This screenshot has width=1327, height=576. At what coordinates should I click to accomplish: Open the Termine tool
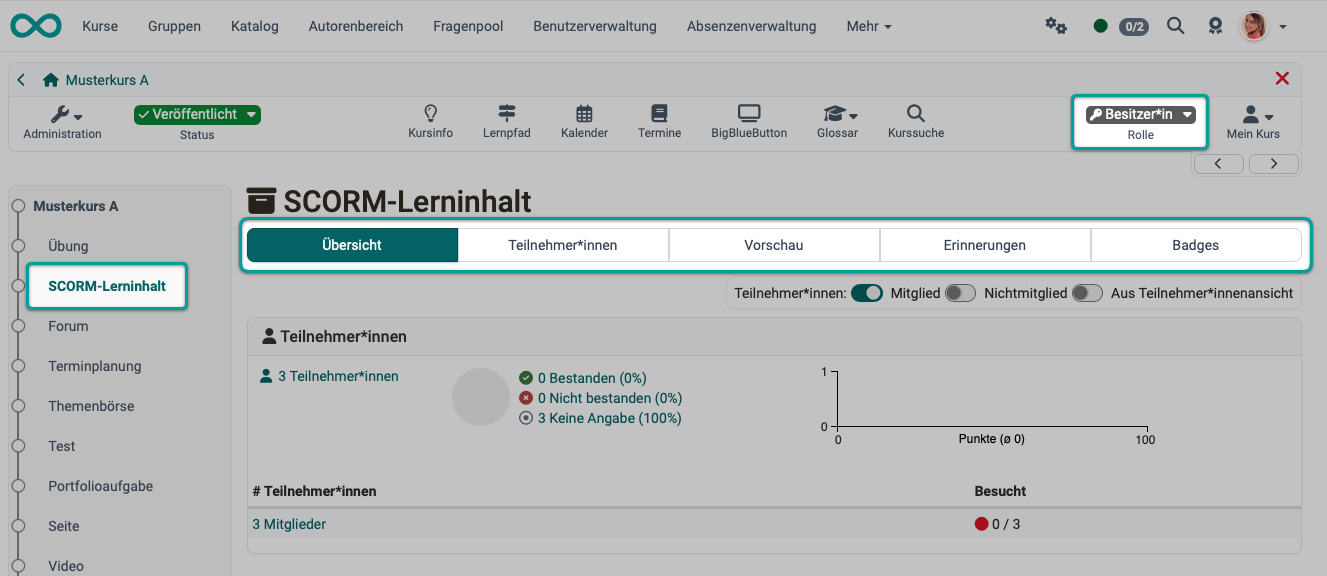click(659, 121)
